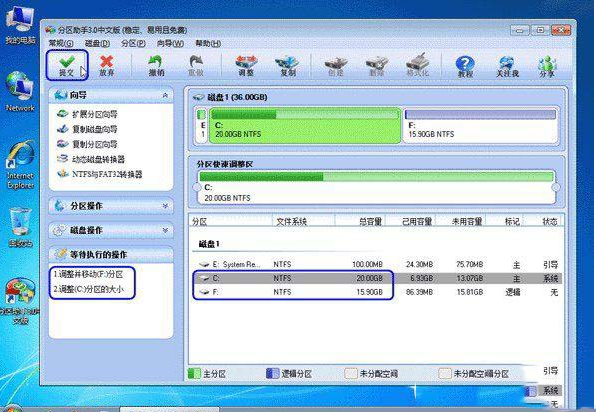Screen dimensions: 596x412
Task: Click the 放弃 (Discard) red X icon
Action: click(107, 65)
